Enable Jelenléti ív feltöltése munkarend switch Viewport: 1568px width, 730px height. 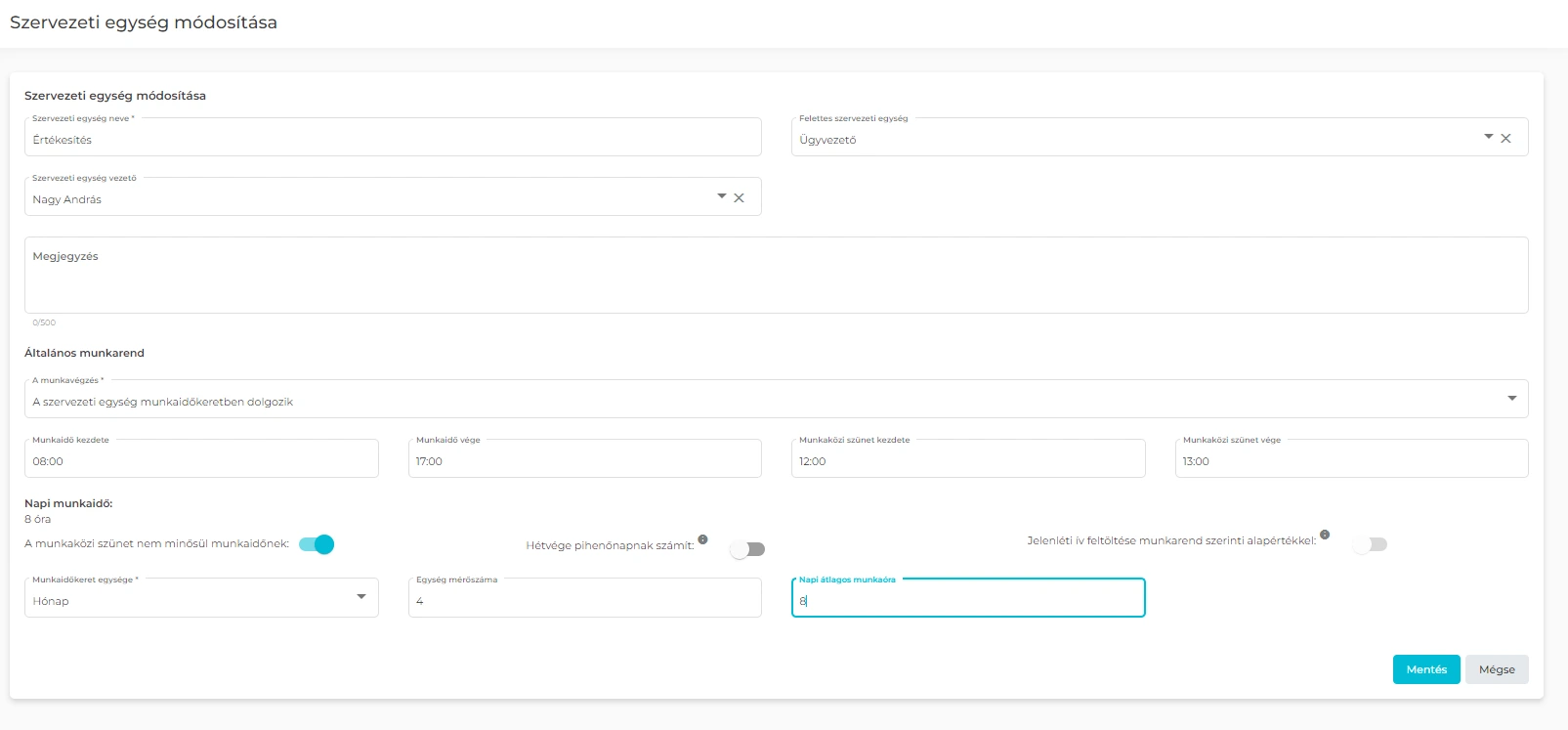point(1370,544)
